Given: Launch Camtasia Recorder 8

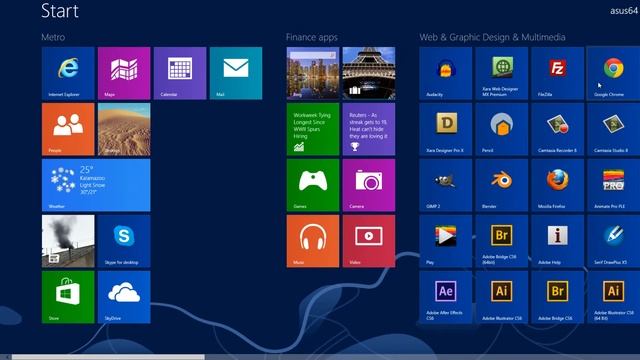Looking at the screenshot, I should [558, 129].
